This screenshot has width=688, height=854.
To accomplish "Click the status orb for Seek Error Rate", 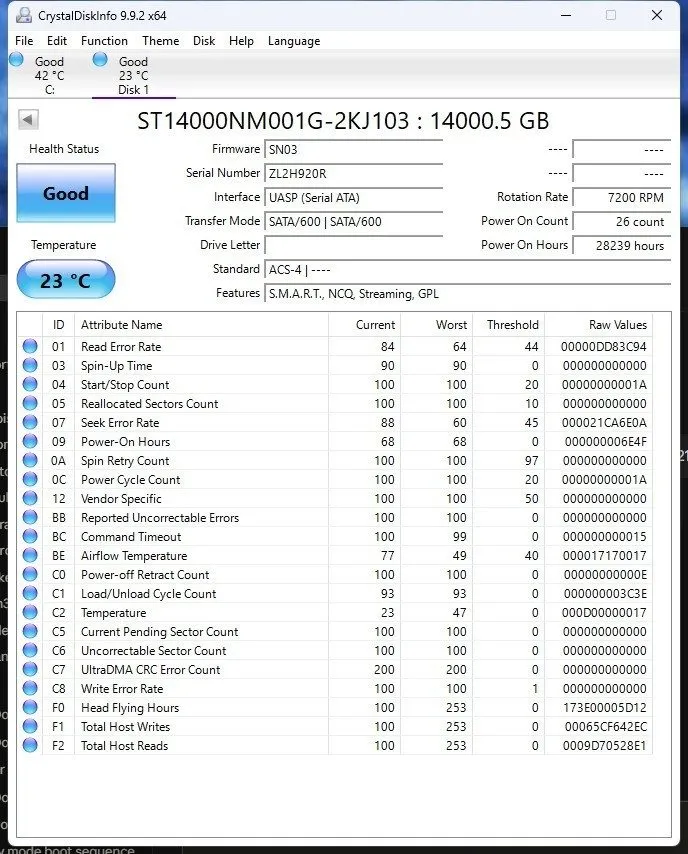I will click(x=30, y=422).
